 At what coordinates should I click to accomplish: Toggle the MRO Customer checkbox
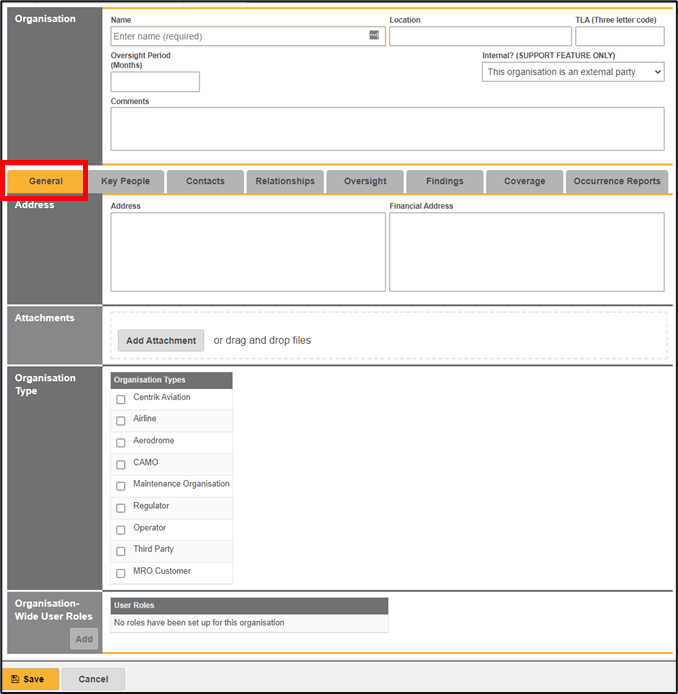121,573
